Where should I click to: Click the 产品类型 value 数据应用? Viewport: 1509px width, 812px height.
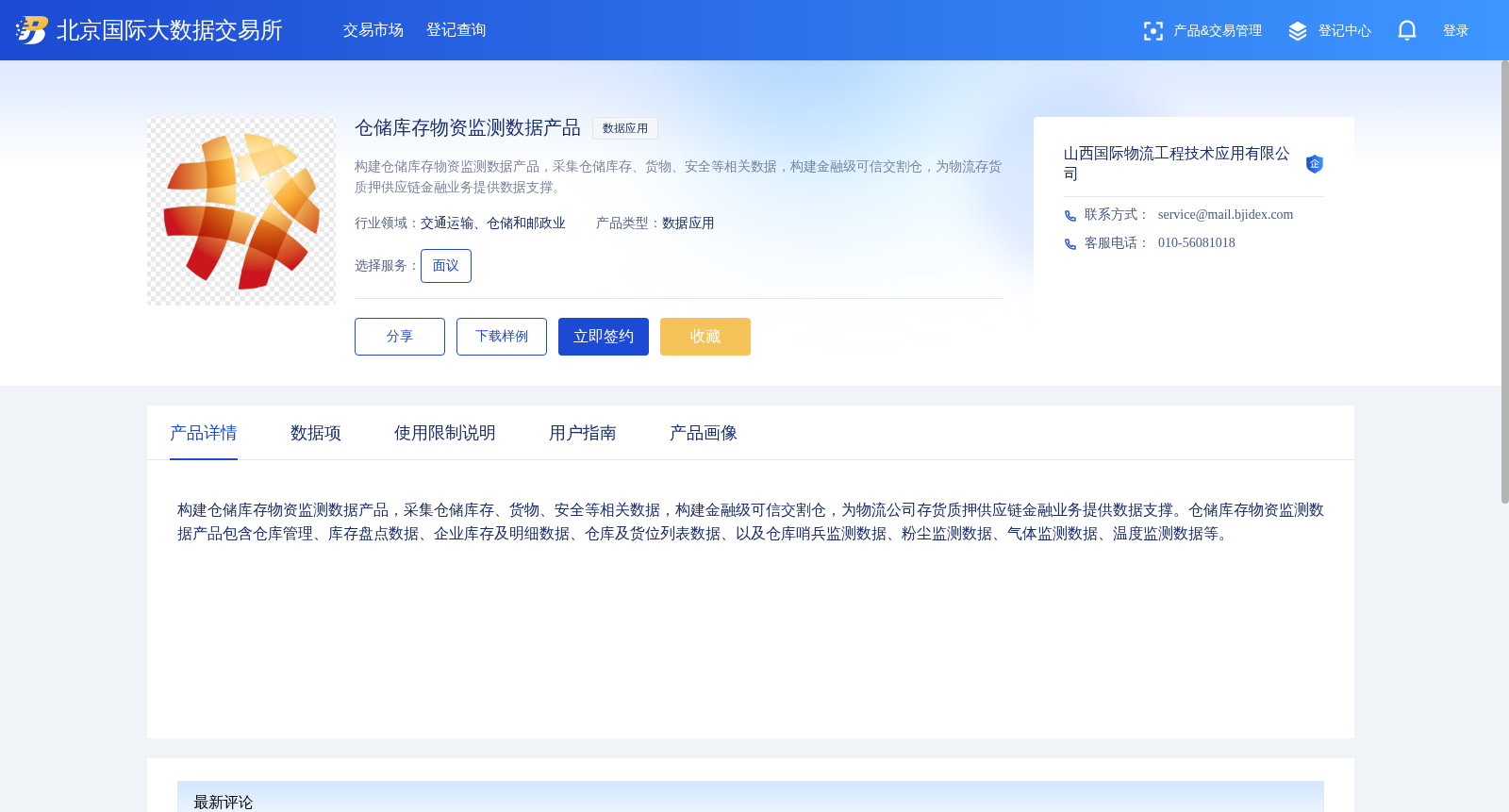(x=688, y=224)
